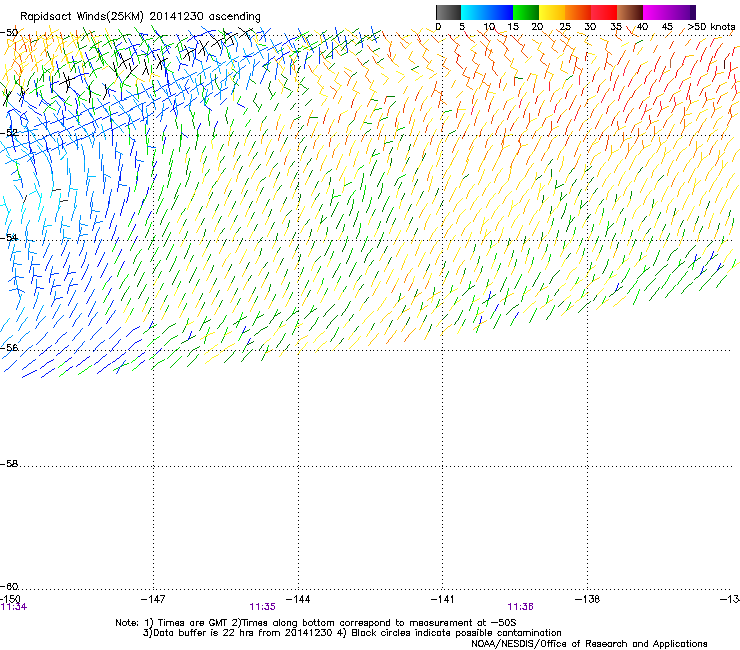
Task: Click the legend tick label 40
Action: click(642, 27)
